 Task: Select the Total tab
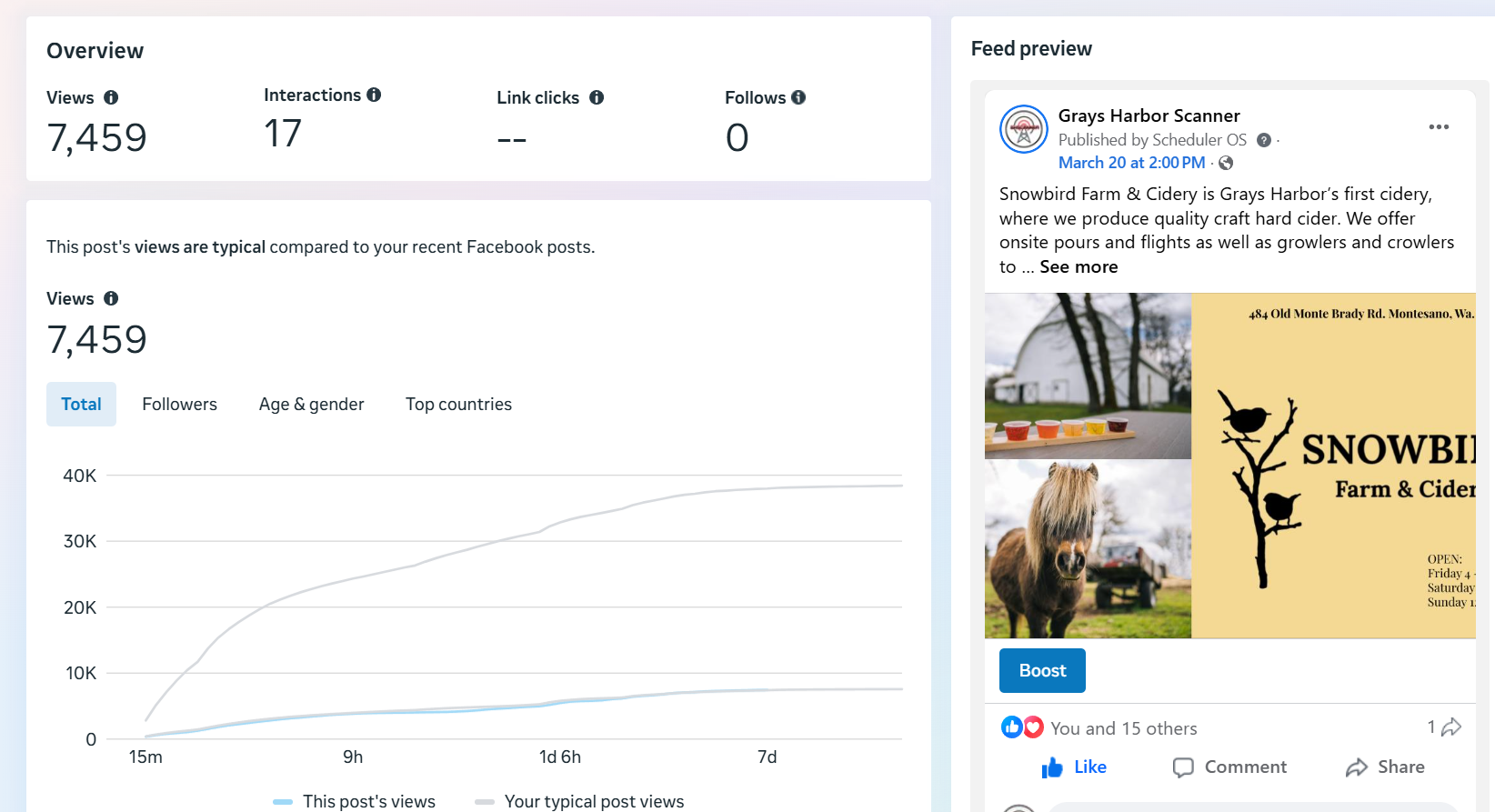tap(81, 405)
